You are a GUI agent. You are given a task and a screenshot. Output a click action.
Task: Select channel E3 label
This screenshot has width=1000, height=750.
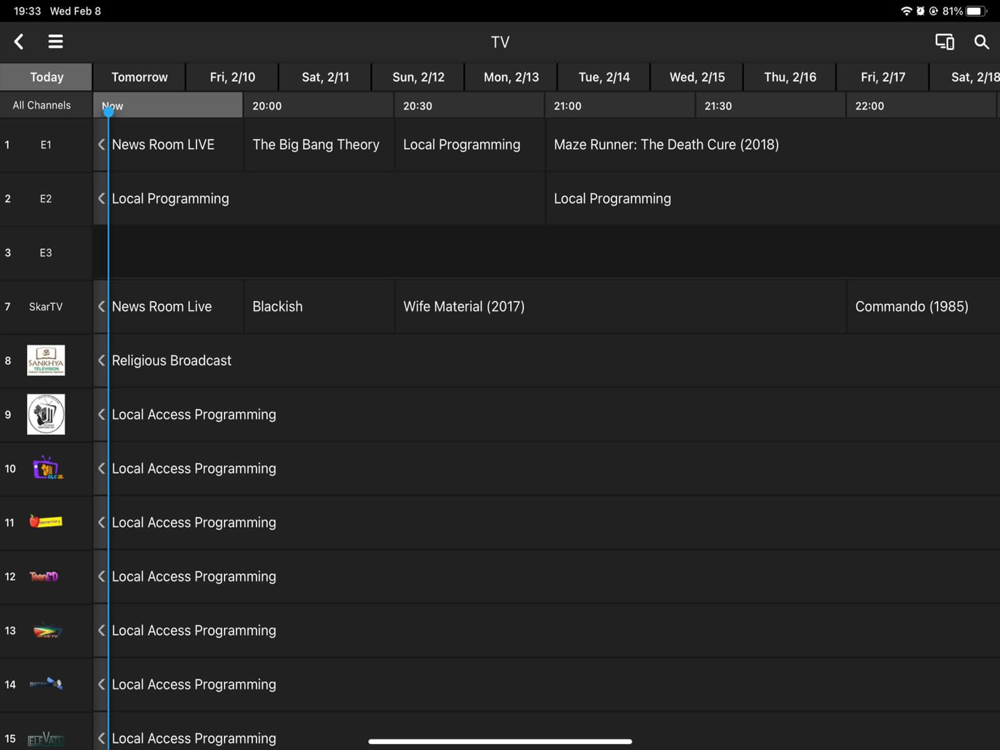(x=46, y=253)
